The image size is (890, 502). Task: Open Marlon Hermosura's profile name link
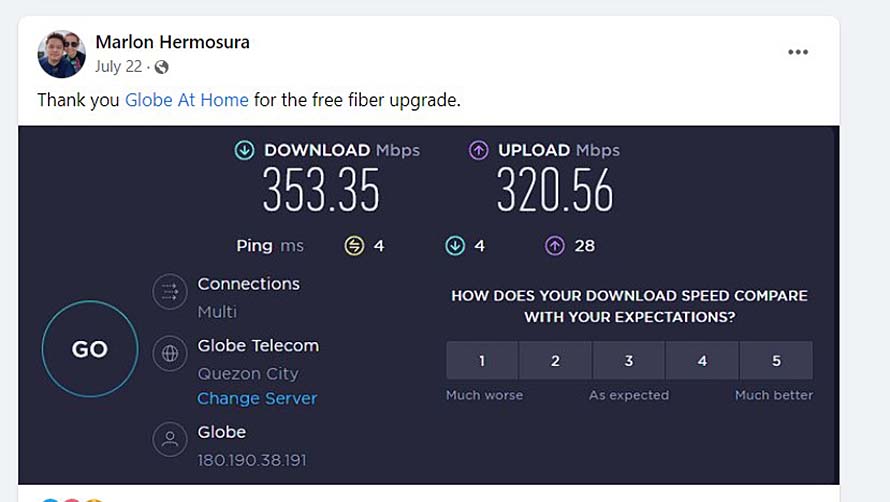click(172, 42)
